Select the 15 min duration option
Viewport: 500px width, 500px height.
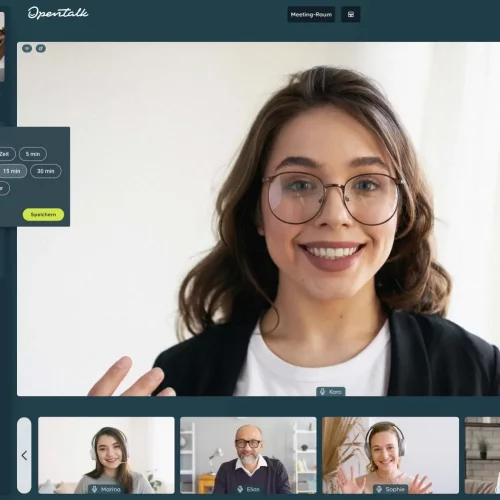pyautogui.click(x=12, y=171)
